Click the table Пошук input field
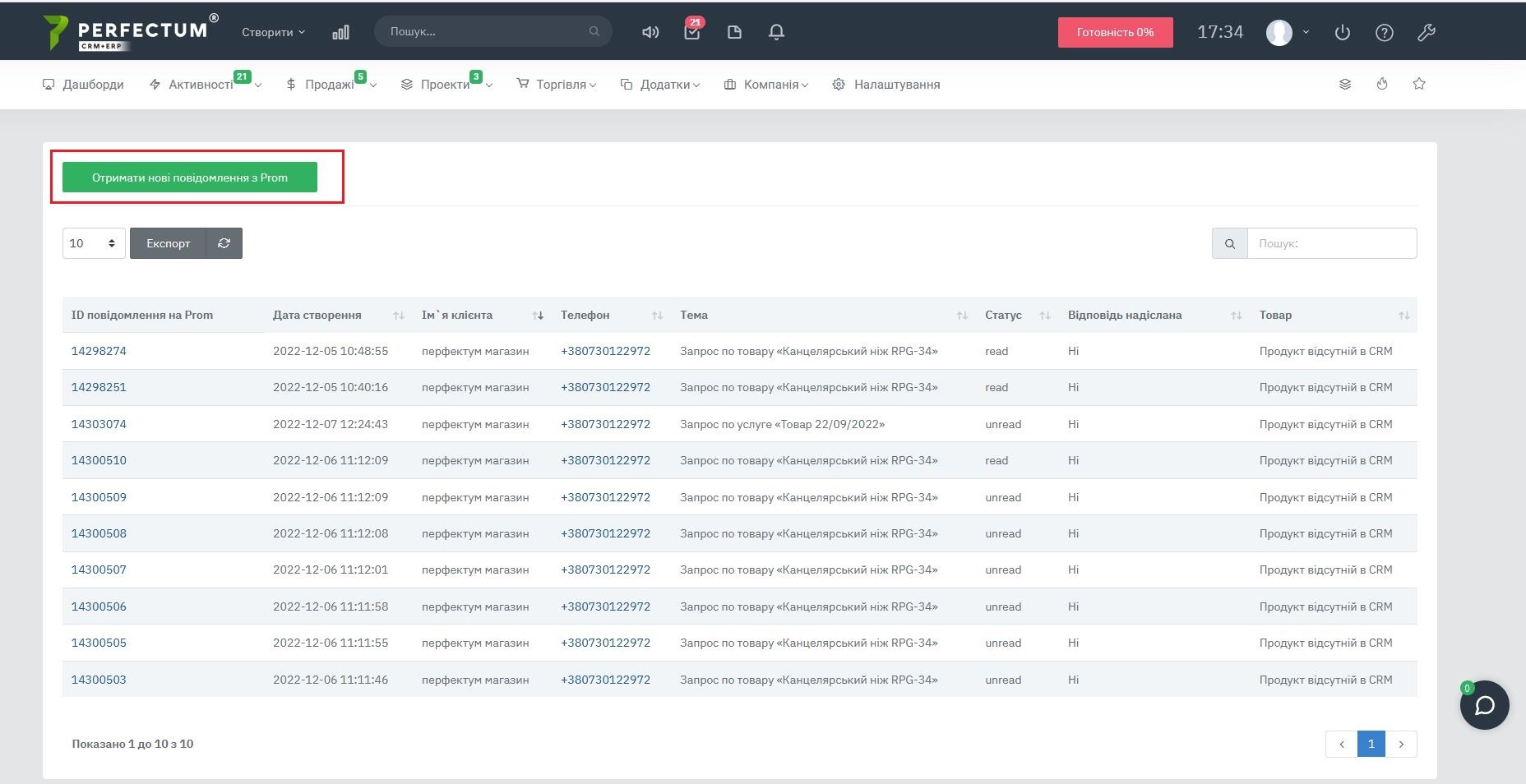This screenshot has height=784, width=1526. pos(1331,243)
